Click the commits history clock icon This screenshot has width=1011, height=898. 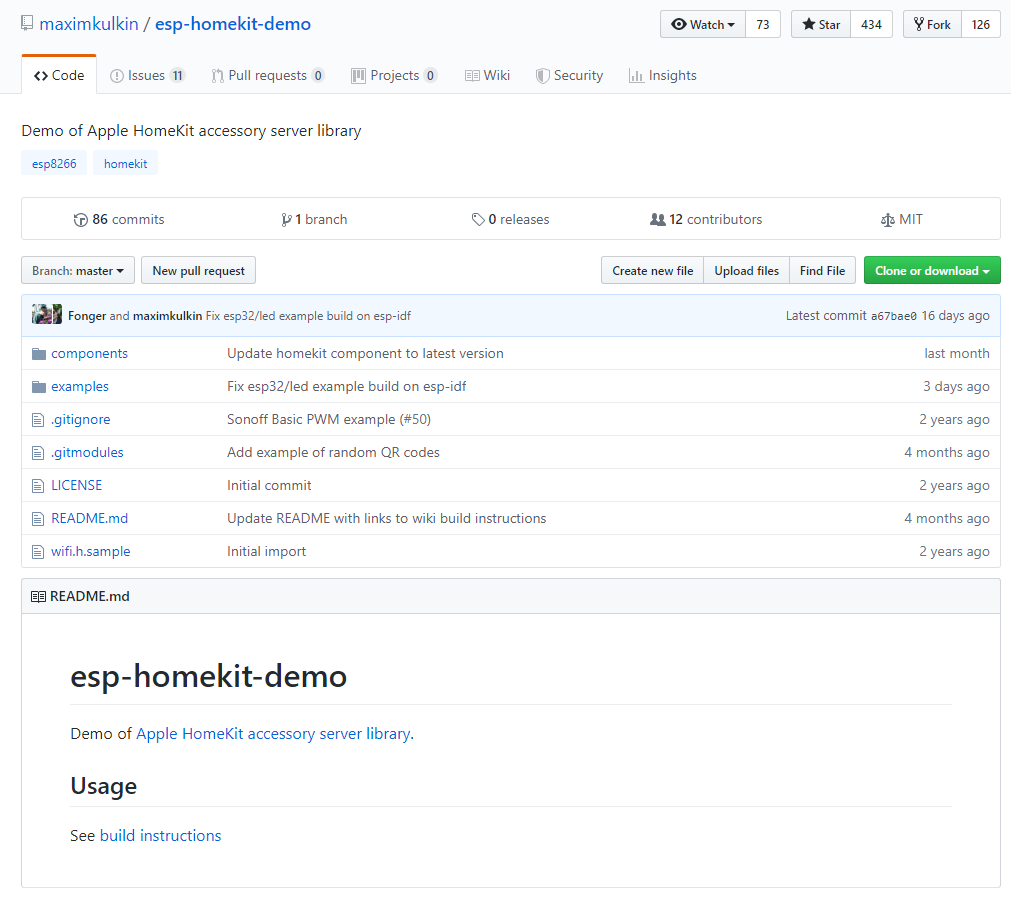pos(81,220)
